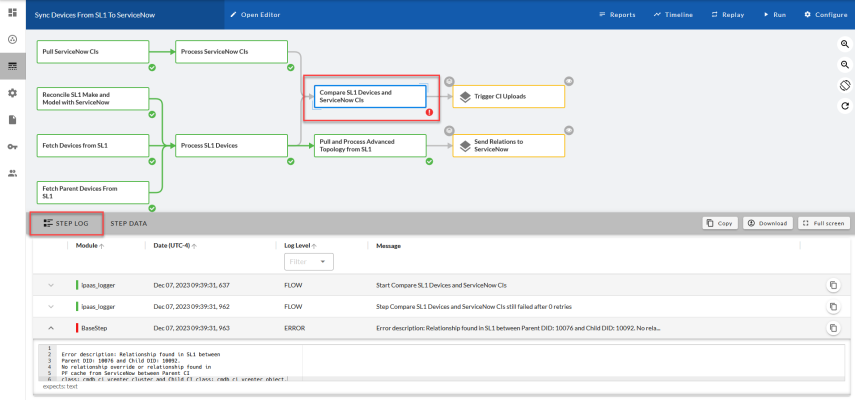This screenshot has width=855, height=400.
Task: Copy the BaseStep error row message
Action: 832,328
